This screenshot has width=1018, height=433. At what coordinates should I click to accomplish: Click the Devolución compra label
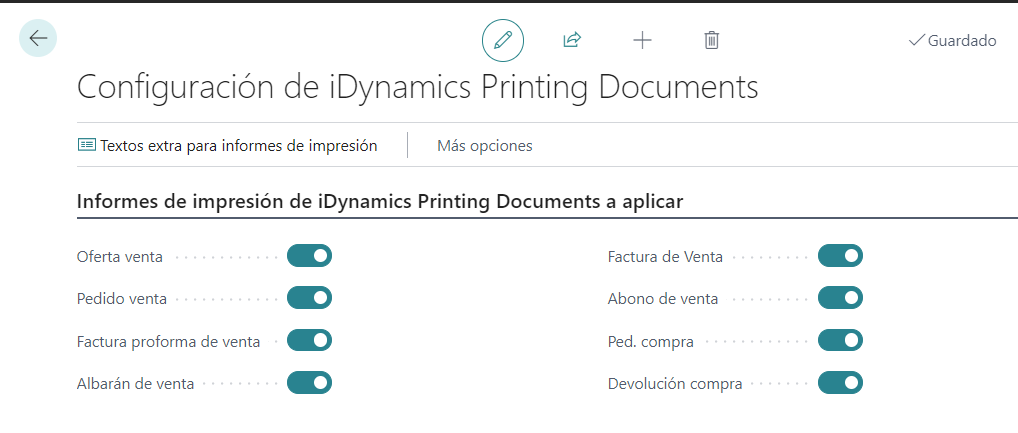675,384
